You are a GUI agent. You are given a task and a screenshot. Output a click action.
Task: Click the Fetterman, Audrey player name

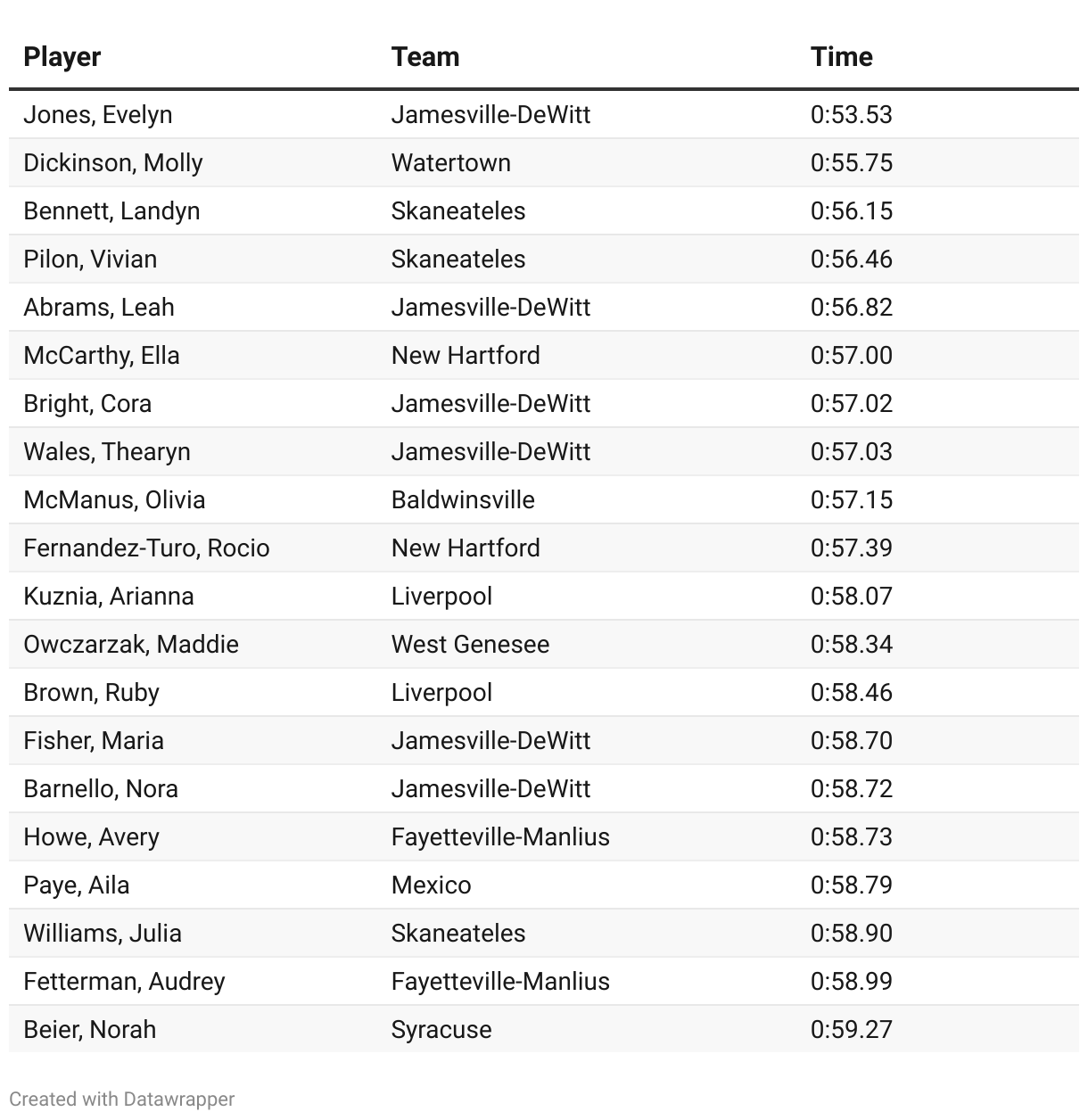click(124, 982)
